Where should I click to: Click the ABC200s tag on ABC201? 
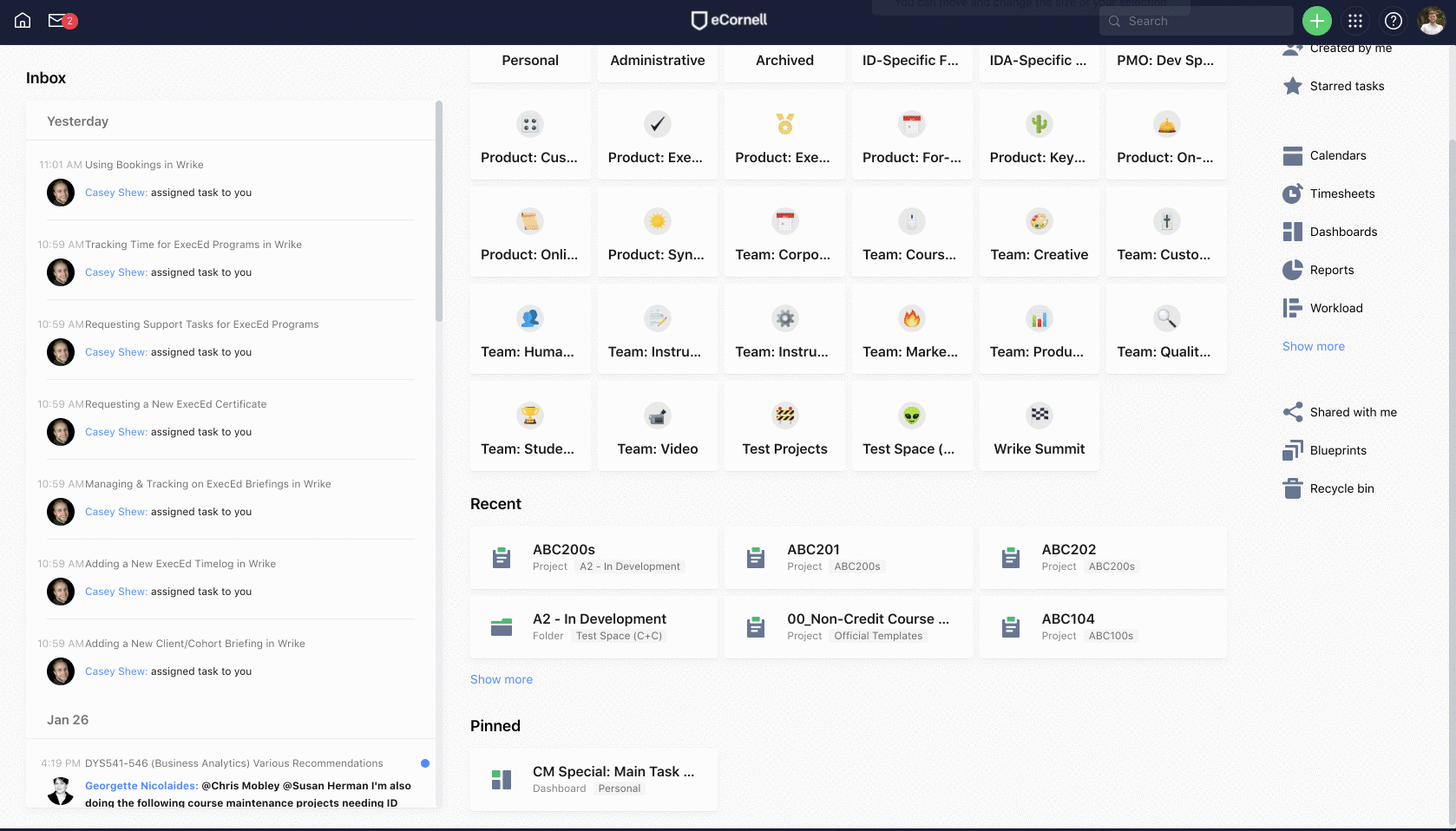pyautogui.click(x=857, y=566)
